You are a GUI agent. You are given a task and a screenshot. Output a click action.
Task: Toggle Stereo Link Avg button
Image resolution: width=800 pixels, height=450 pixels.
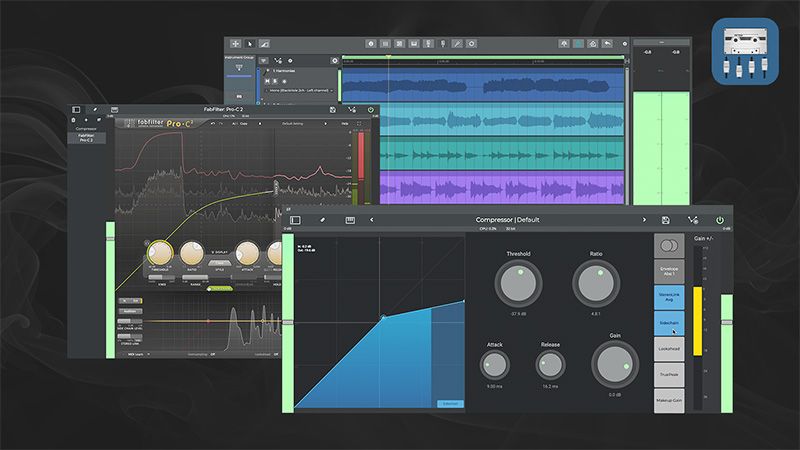pyautogui.click(x=669, y=297)
